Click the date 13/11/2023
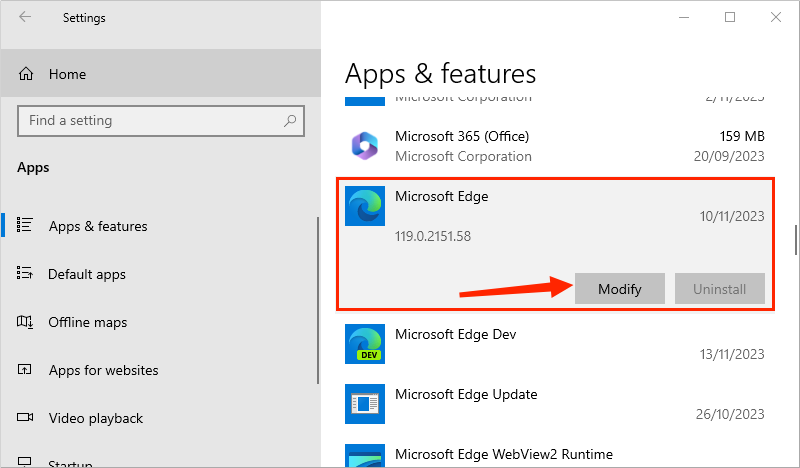The image size is (800, 468). 732,354
